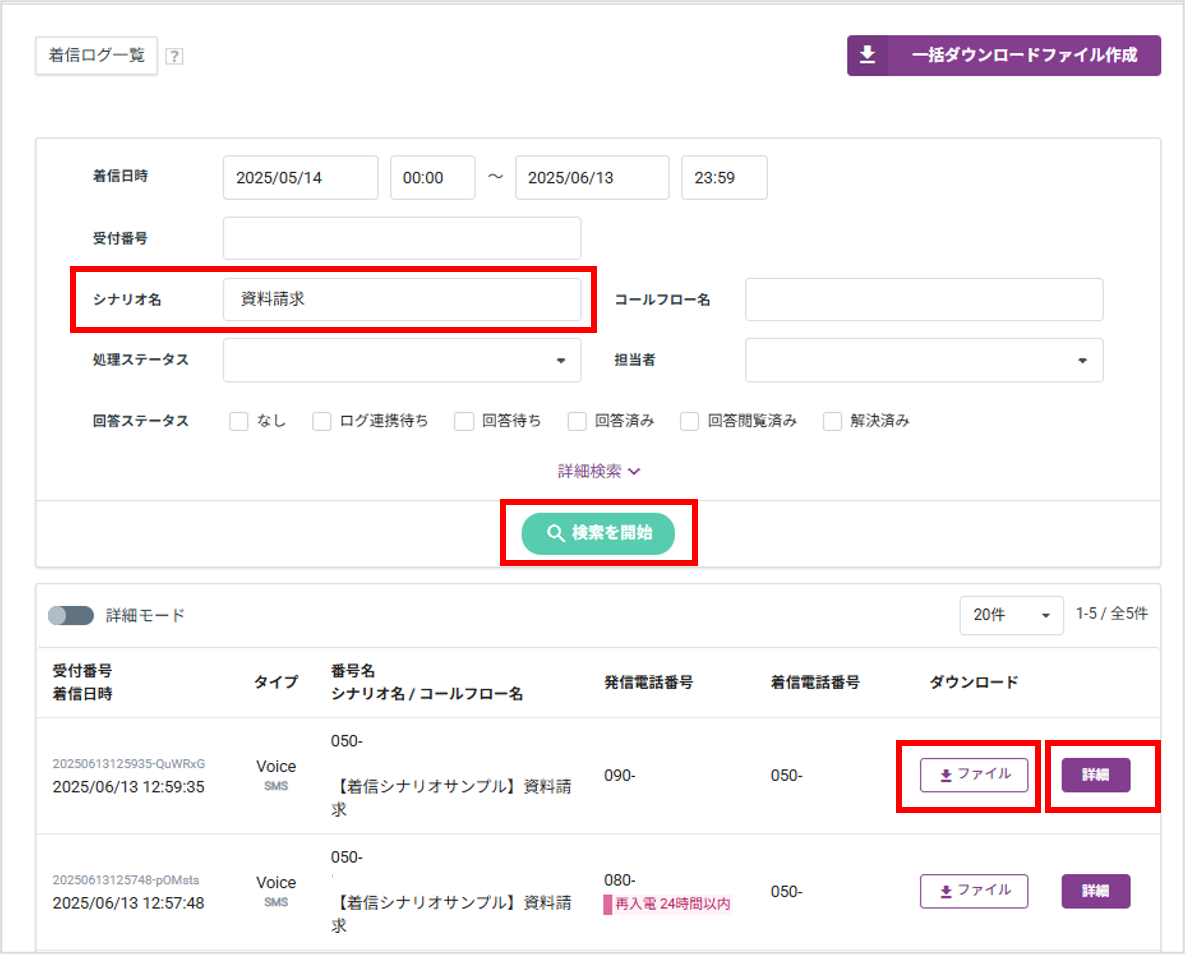This screenshot has width=1185, height=954.
Task: Click the help question mark icon
Action: (x=174, y=56)
